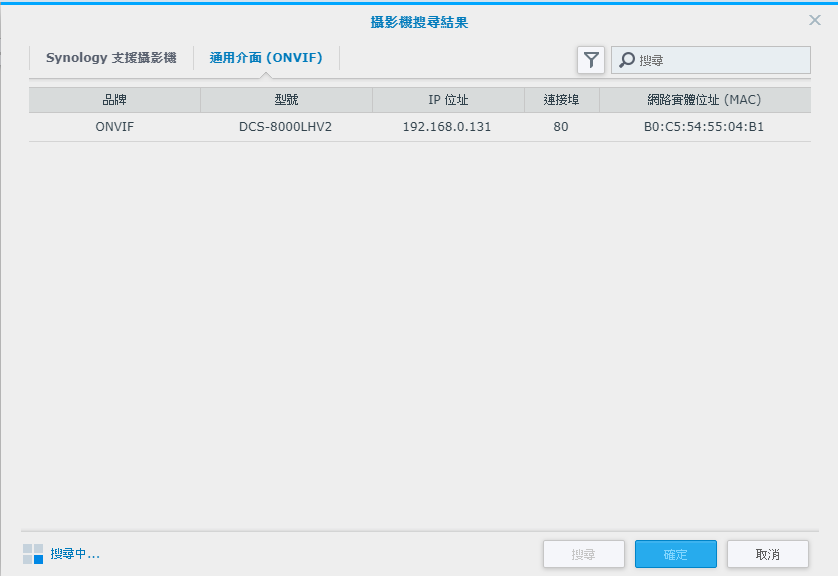Viewport: 838px width, 576px height.
Task: Close the 攝影機搜尋結果 dialog with X
Action: click(815, 20)
